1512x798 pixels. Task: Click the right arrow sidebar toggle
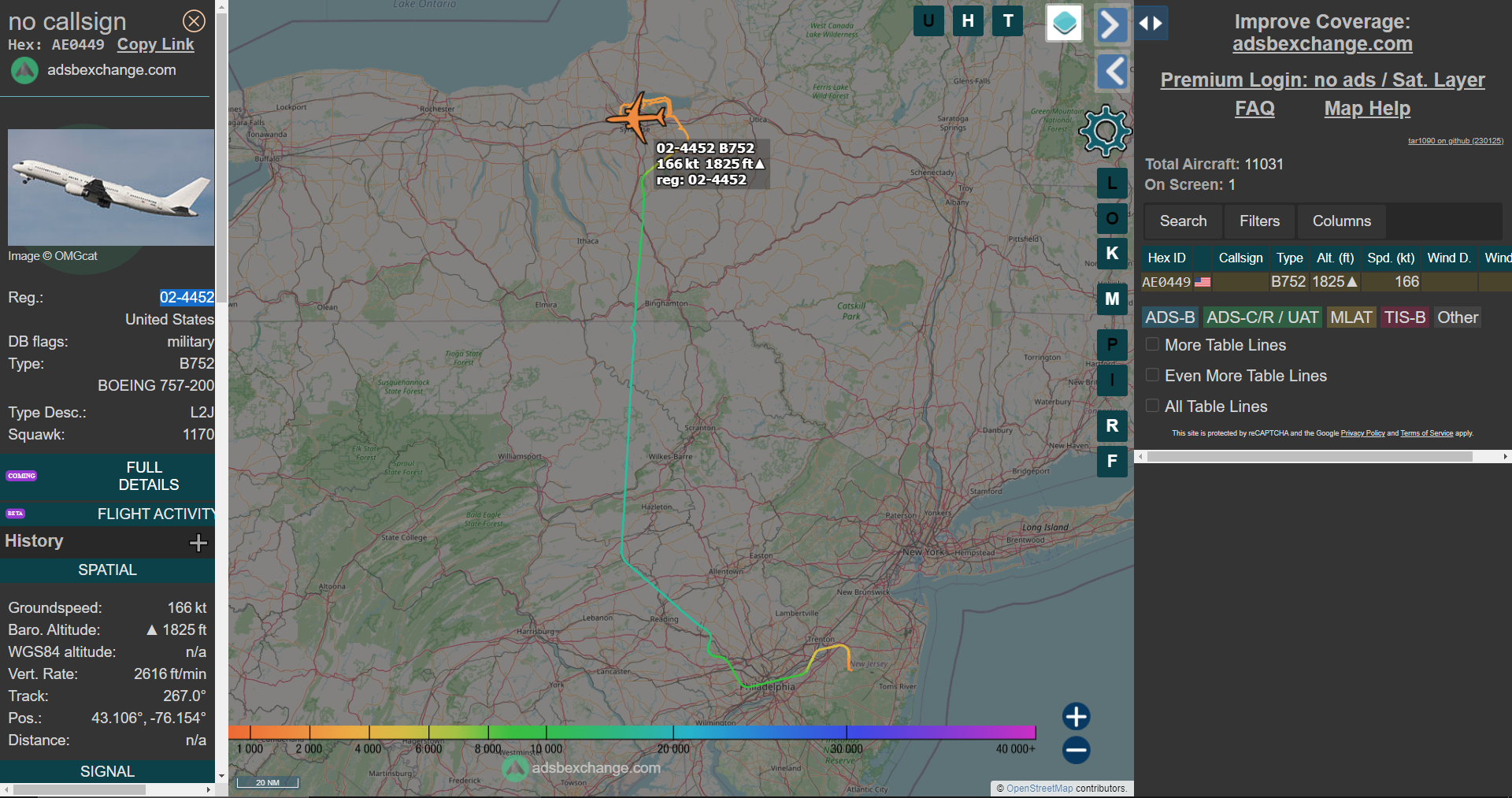(1111, 24)
